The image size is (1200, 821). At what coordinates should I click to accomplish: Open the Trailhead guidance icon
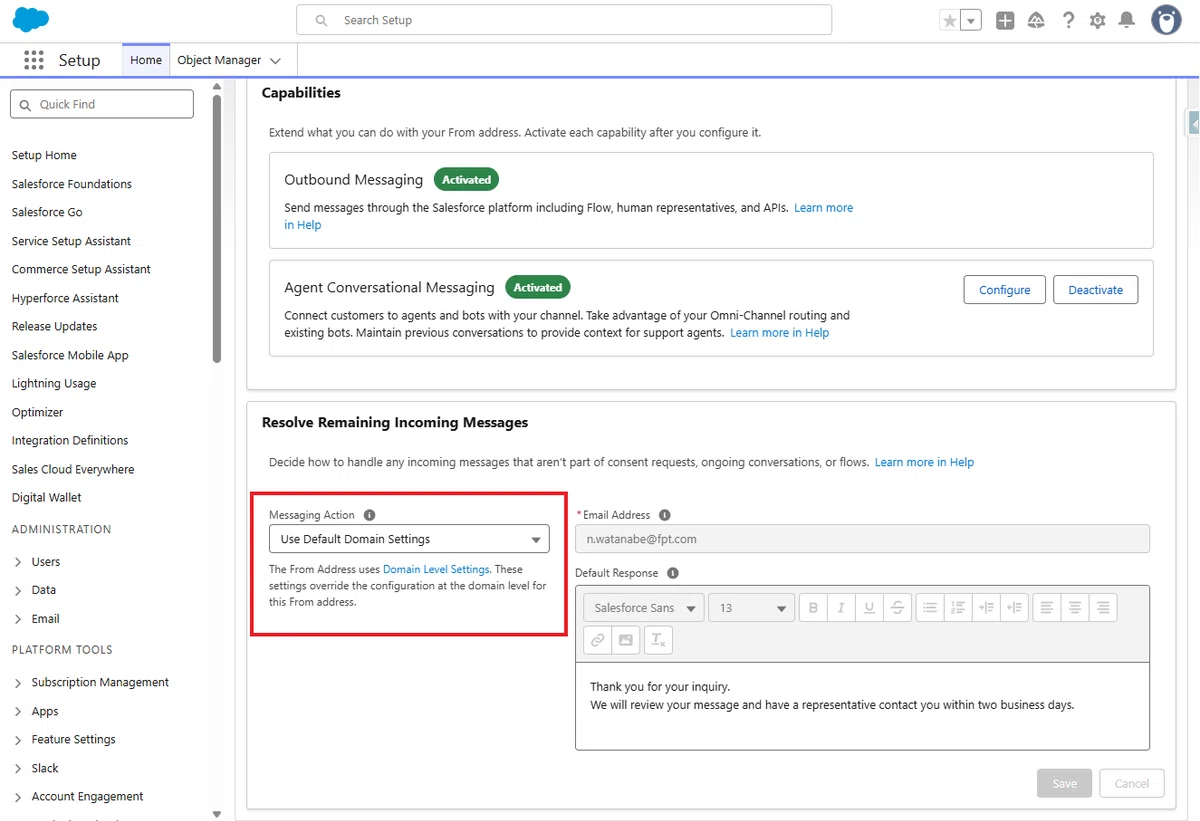point(1036,20)
